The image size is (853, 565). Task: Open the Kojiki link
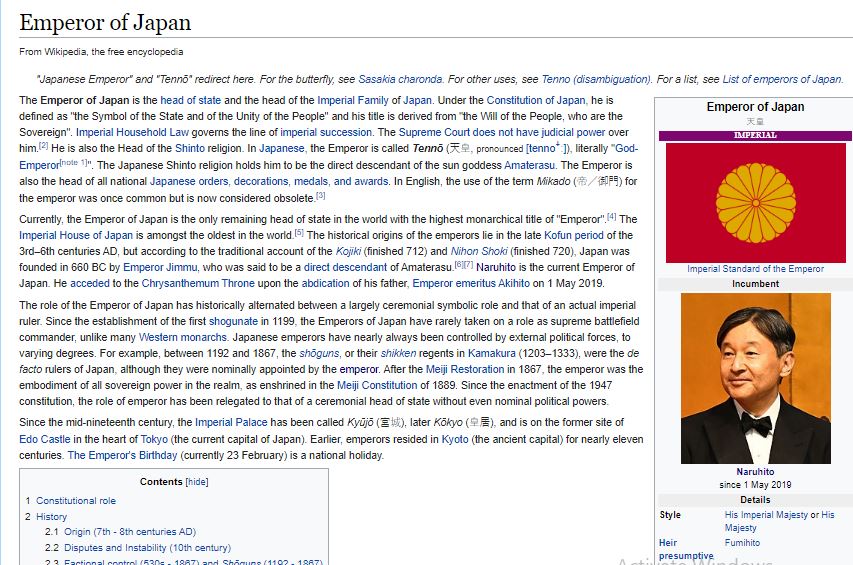pos(348,252)
